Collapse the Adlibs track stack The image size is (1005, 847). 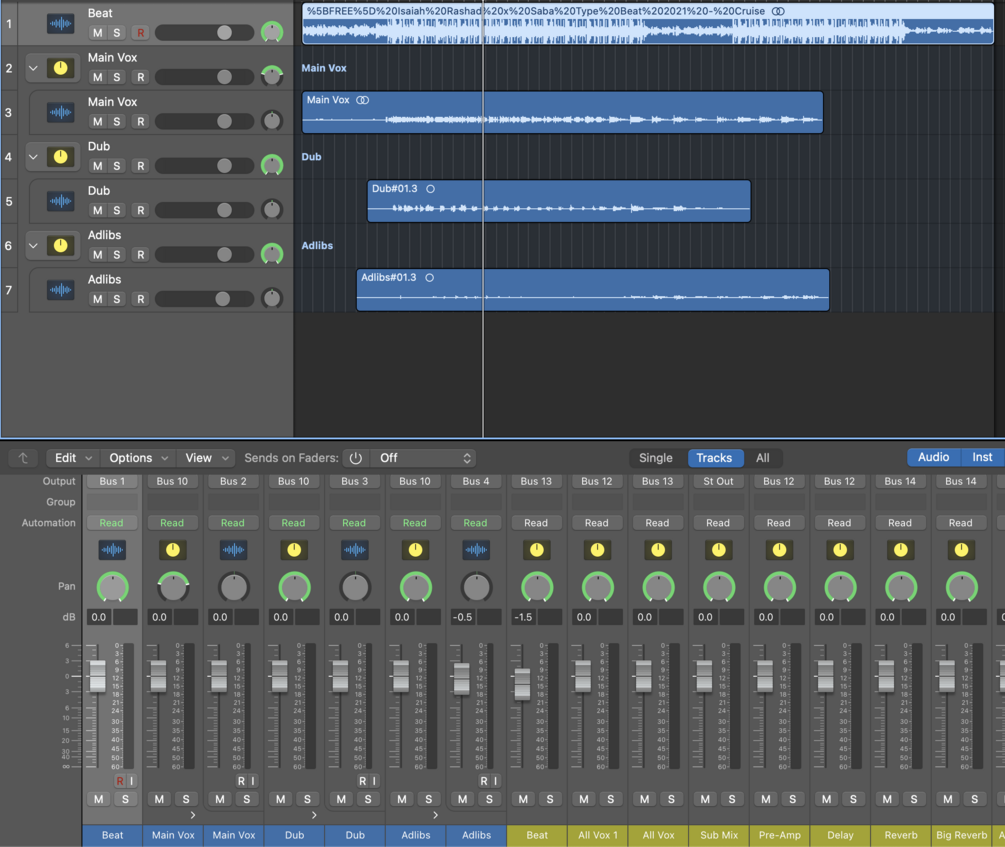point(33,246)
